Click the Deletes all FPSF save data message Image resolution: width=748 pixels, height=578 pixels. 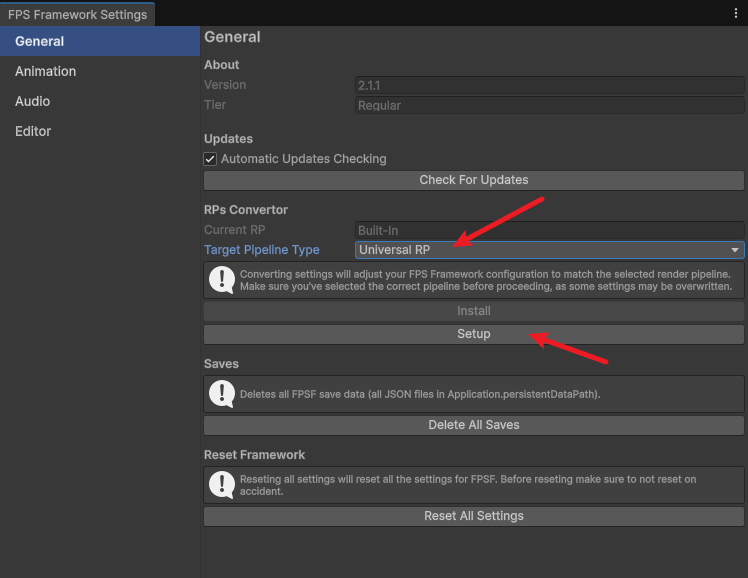(x=420, y=394)
